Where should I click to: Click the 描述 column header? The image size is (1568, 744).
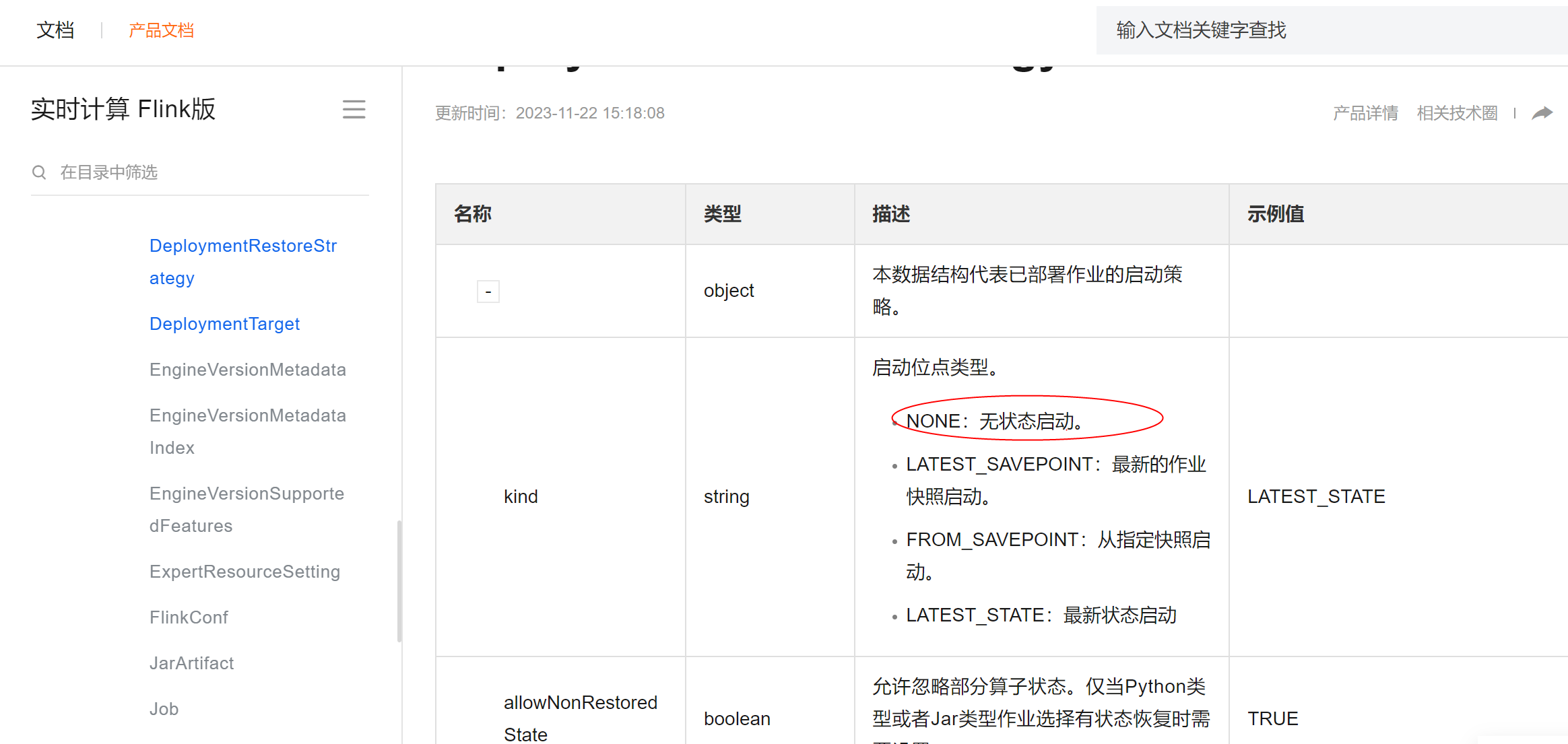(891, 214)
